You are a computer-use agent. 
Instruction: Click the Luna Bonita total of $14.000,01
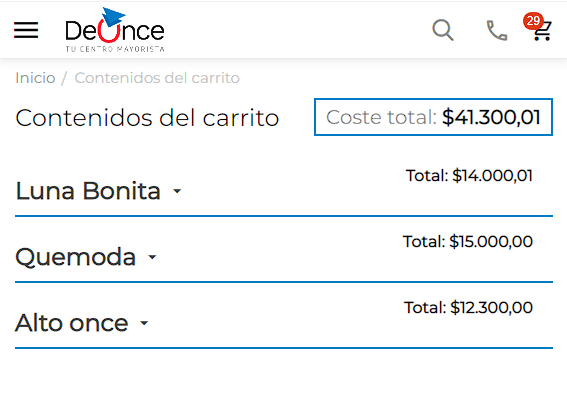pyautogui.click(x=469, y=176)
